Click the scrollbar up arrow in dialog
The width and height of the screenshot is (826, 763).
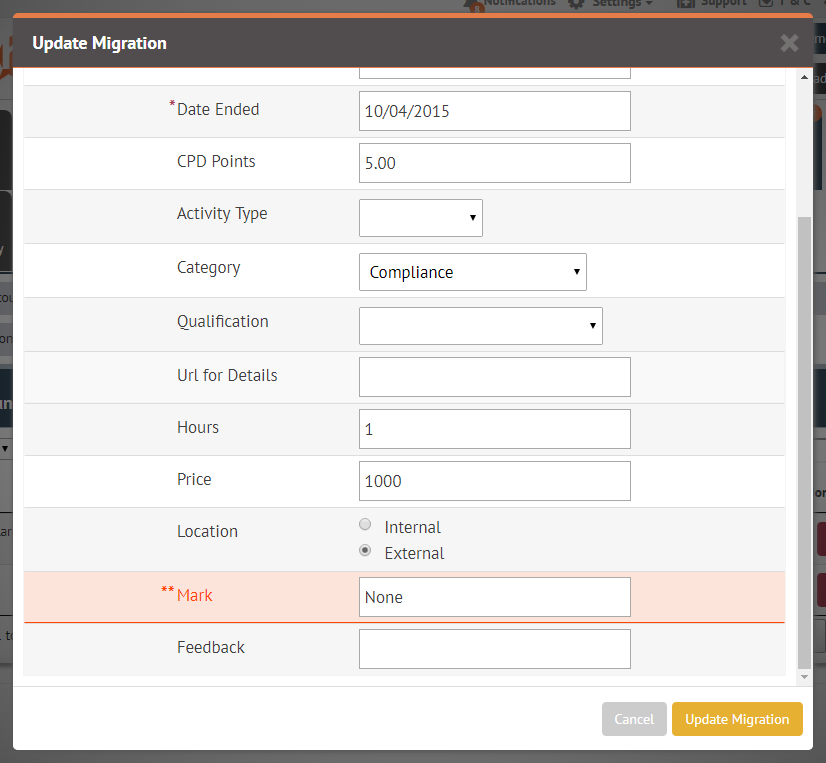click(x=804, y=77)
